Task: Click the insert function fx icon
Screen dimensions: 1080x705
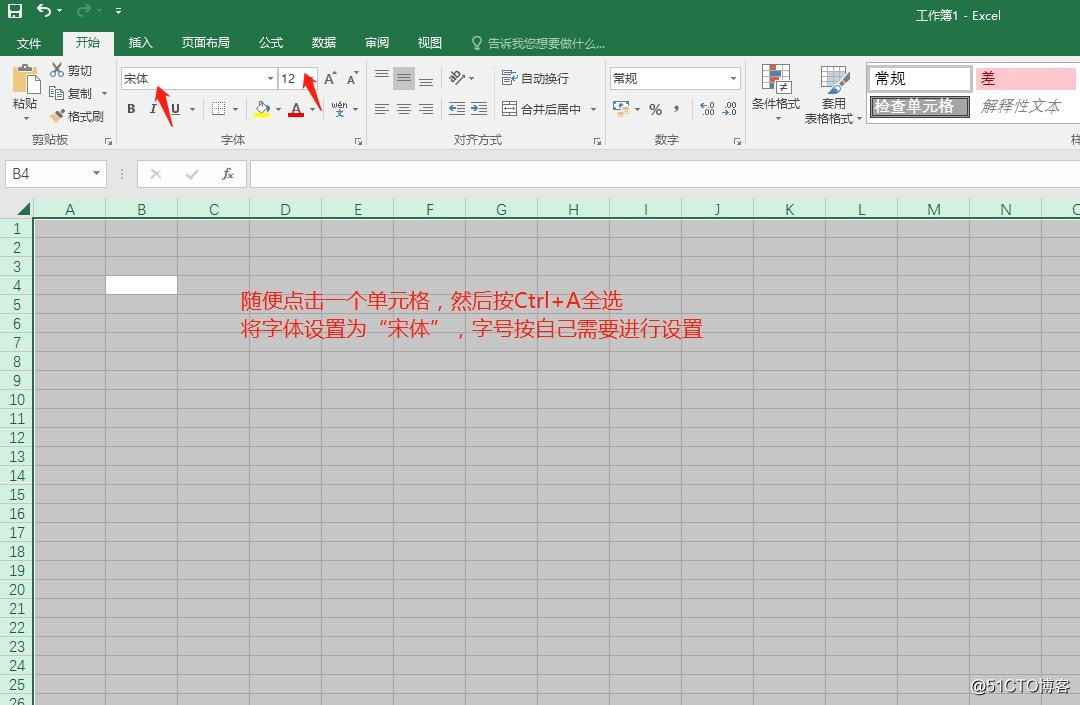Action: (227, 174)
